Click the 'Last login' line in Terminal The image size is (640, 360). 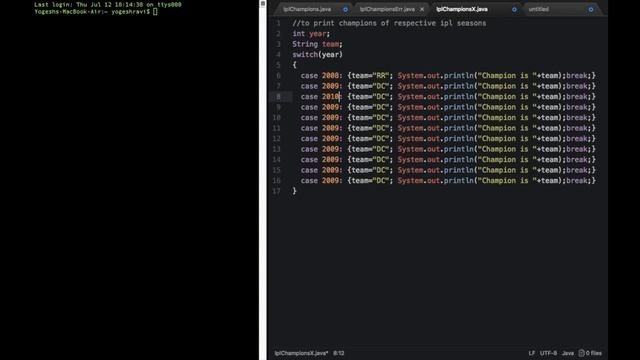tap(108, 5)
